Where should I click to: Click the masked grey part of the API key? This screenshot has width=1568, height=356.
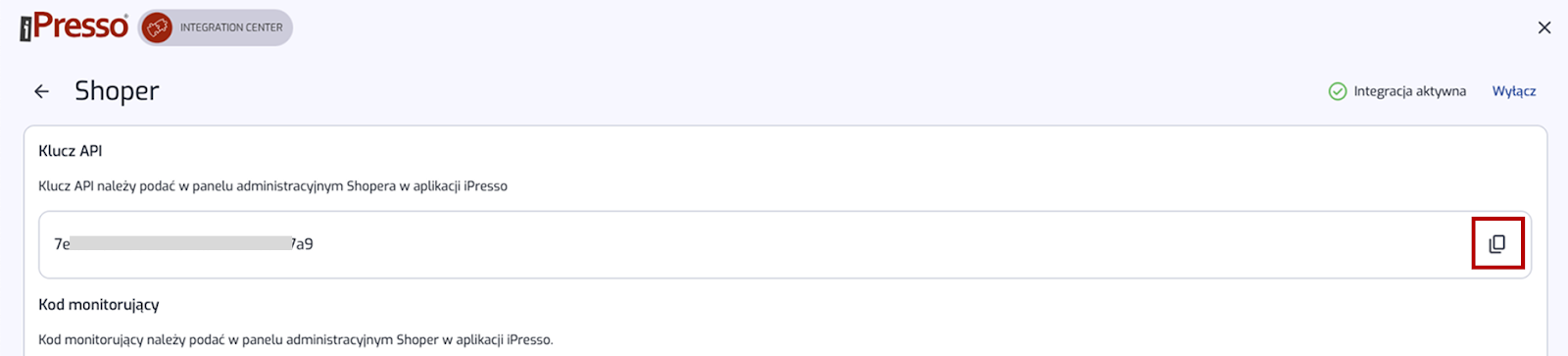(x=181, y=243)
